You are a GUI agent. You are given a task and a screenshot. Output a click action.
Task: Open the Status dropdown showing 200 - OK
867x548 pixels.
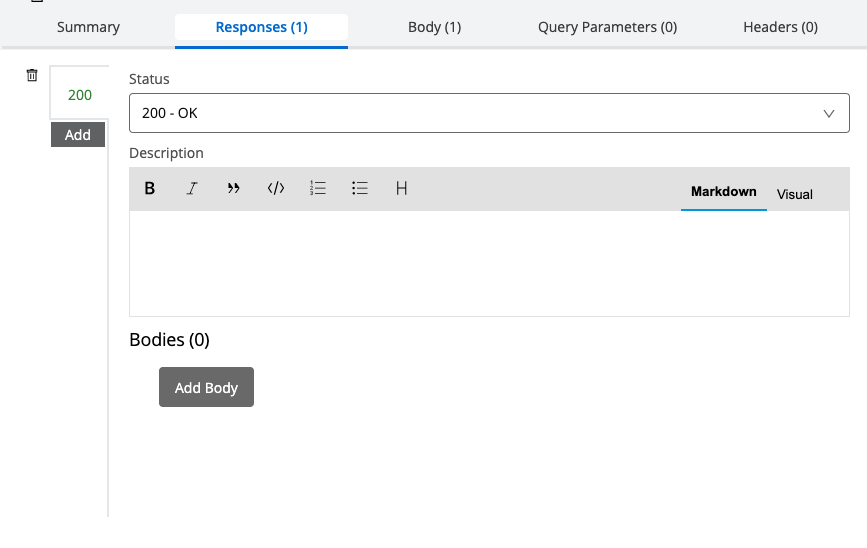(x=489, y=113)
